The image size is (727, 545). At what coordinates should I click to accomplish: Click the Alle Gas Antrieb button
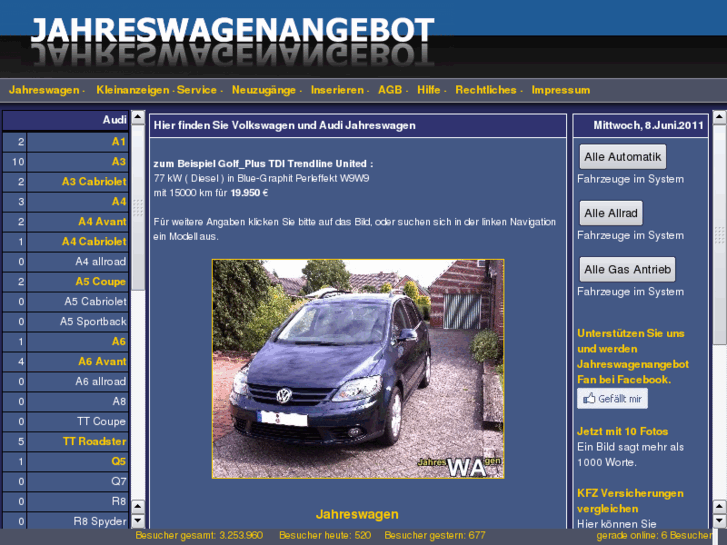point(627,269)
